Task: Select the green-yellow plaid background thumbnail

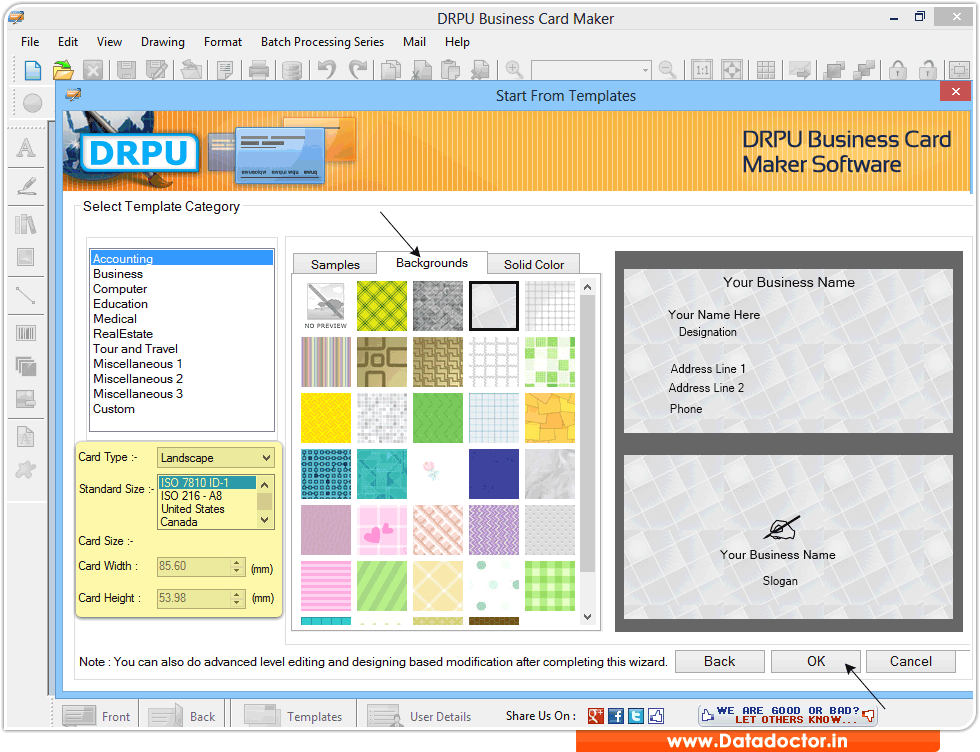Action: point(382,306)
